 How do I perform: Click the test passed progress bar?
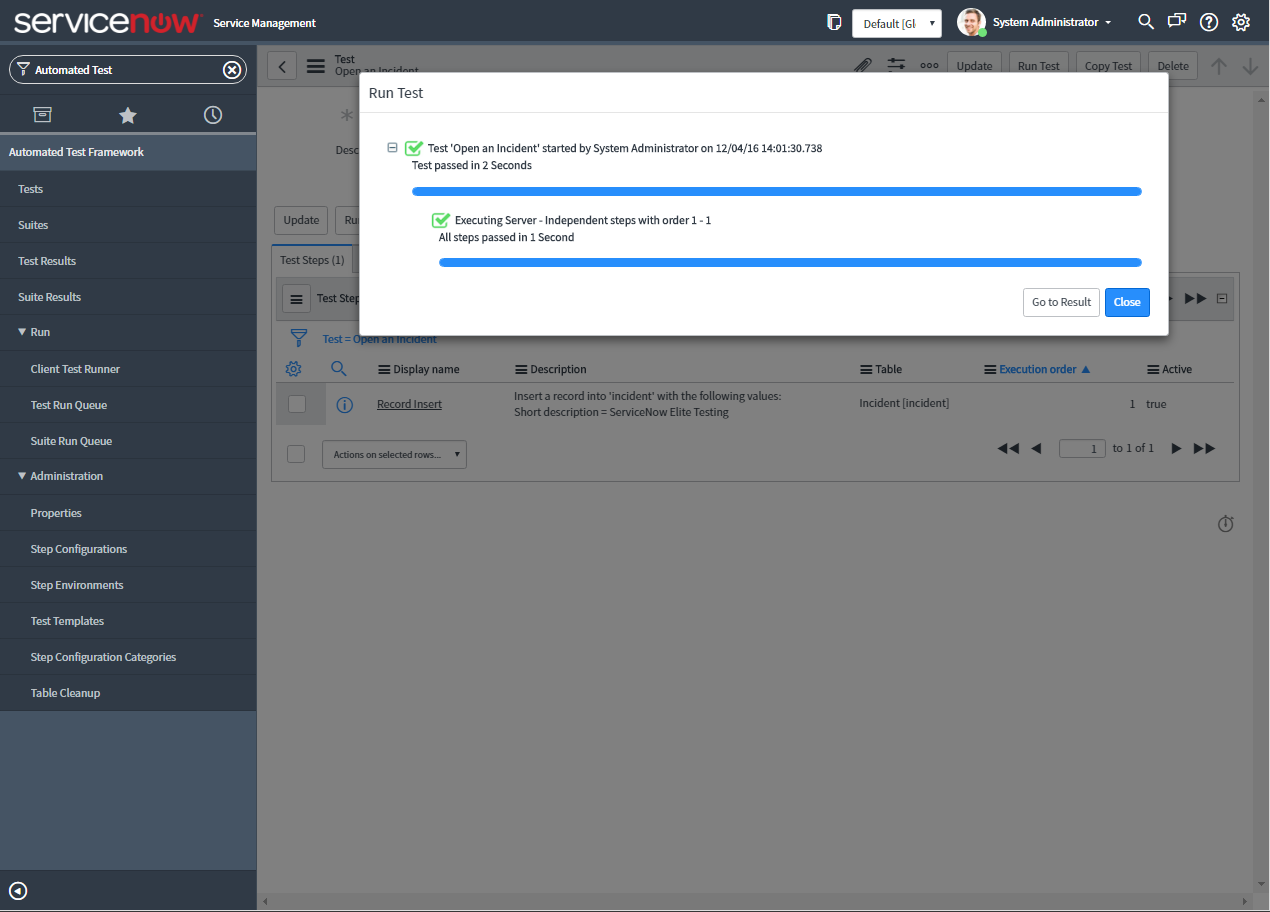click(777, 191)
